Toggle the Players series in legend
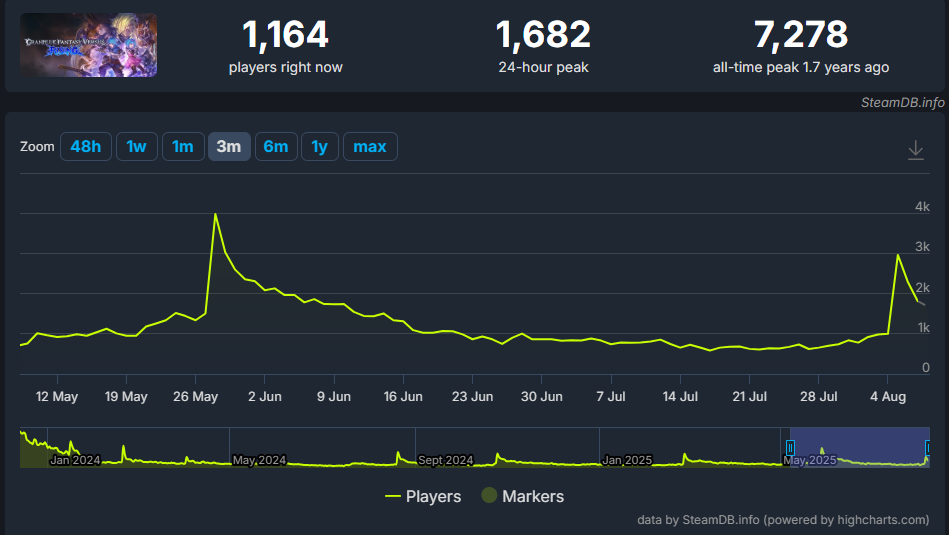Viewport: 949px width, 535px height. [x=423, y=496]
